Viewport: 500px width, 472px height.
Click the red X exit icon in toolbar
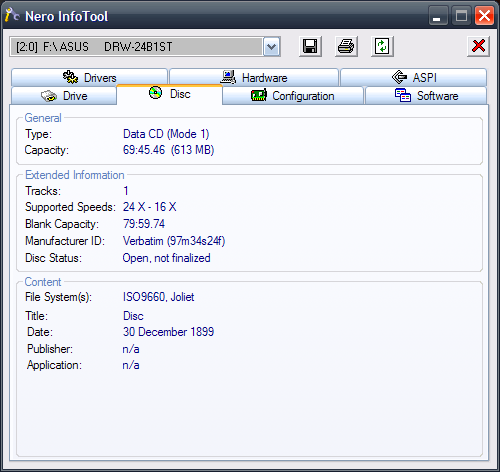pos(478,46)
